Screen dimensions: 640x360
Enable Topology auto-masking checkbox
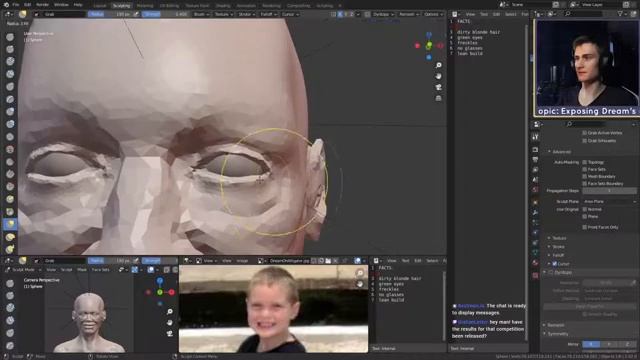coord(584,162)
